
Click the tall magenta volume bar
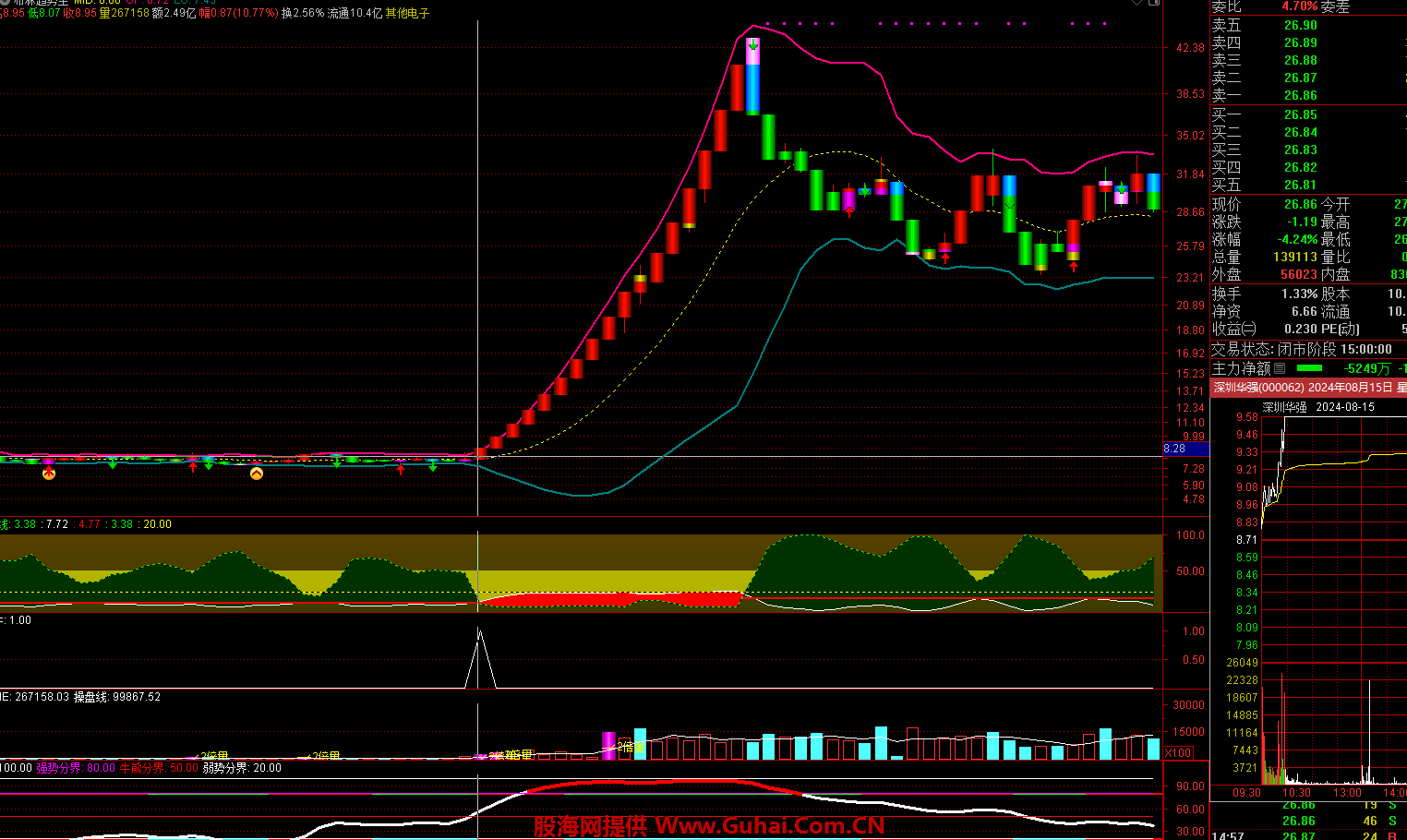(x=608, y=745)
